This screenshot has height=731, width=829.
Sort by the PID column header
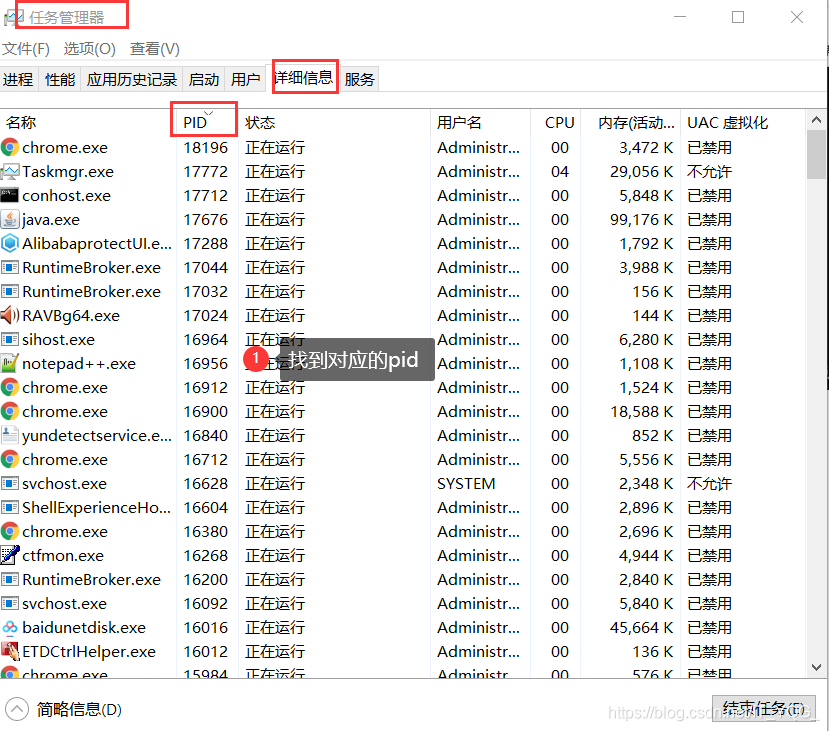coord(207,123)
